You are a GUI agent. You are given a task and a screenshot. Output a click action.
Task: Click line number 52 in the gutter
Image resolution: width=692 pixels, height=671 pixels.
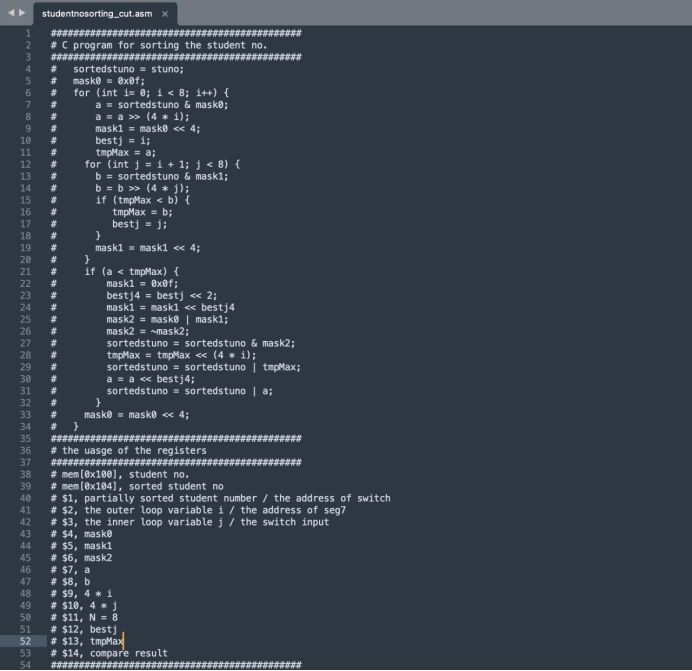coord(26,640)
